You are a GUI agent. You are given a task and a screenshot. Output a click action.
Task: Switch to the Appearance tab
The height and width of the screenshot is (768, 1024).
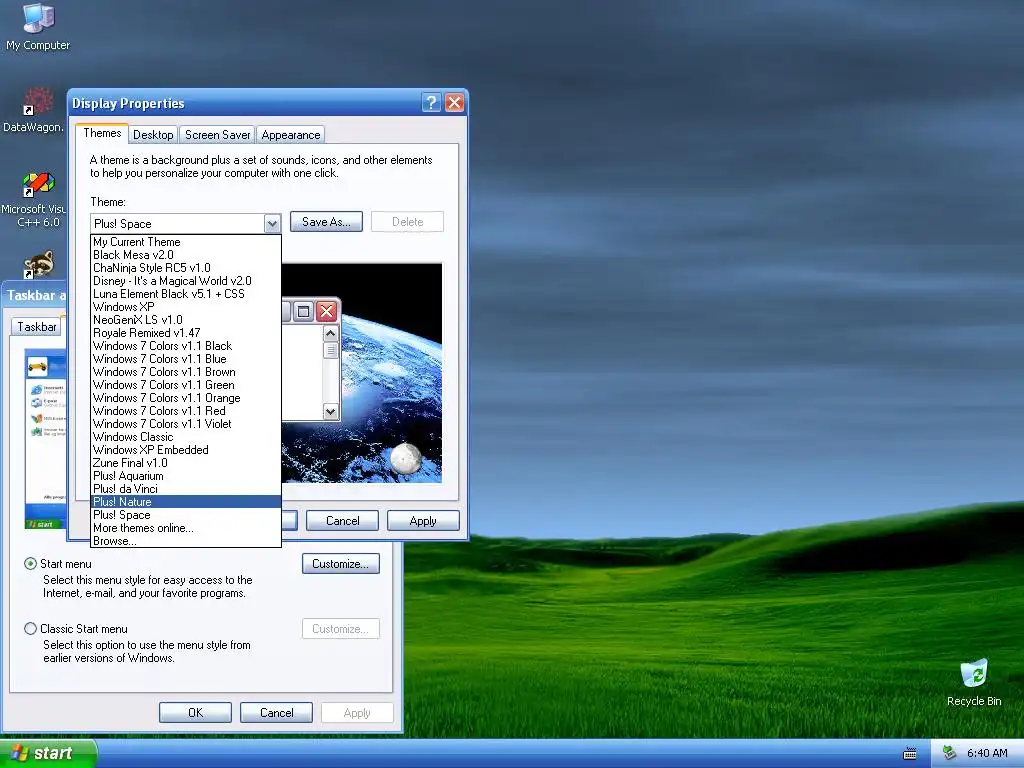click(291, 135)
